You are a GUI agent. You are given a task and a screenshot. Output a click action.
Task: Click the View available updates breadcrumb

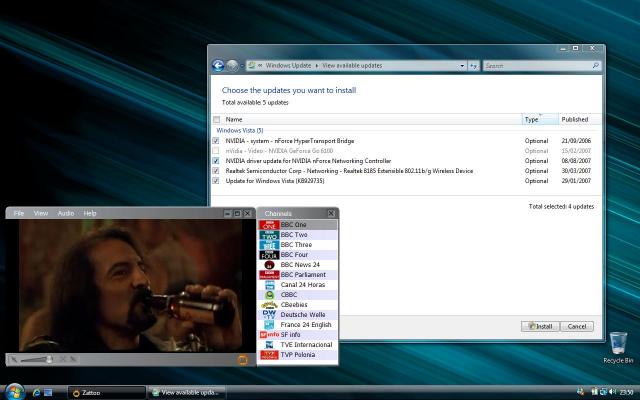pos(352,65)
